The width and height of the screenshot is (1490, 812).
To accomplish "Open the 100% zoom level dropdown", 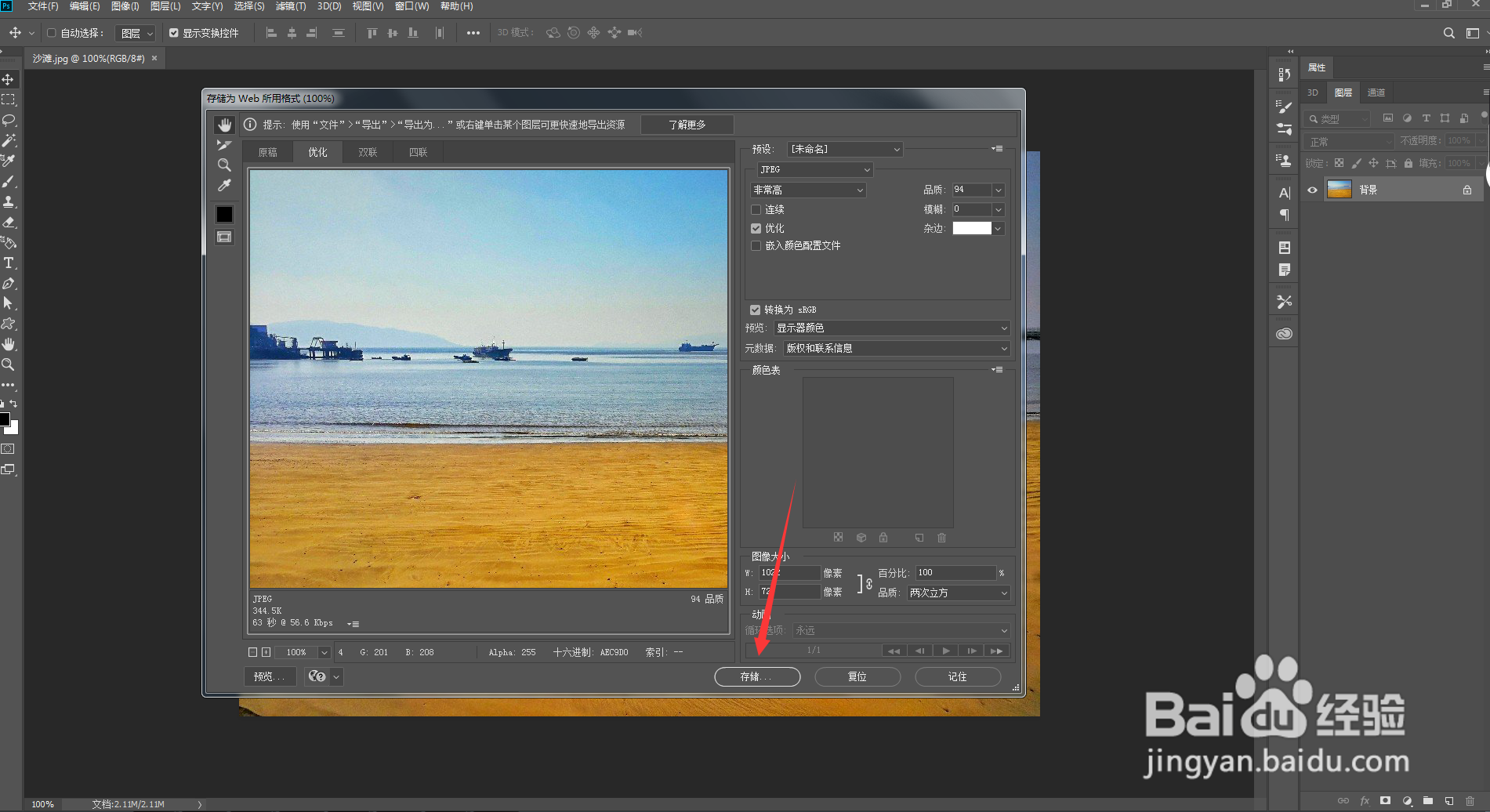I will 324,652.
